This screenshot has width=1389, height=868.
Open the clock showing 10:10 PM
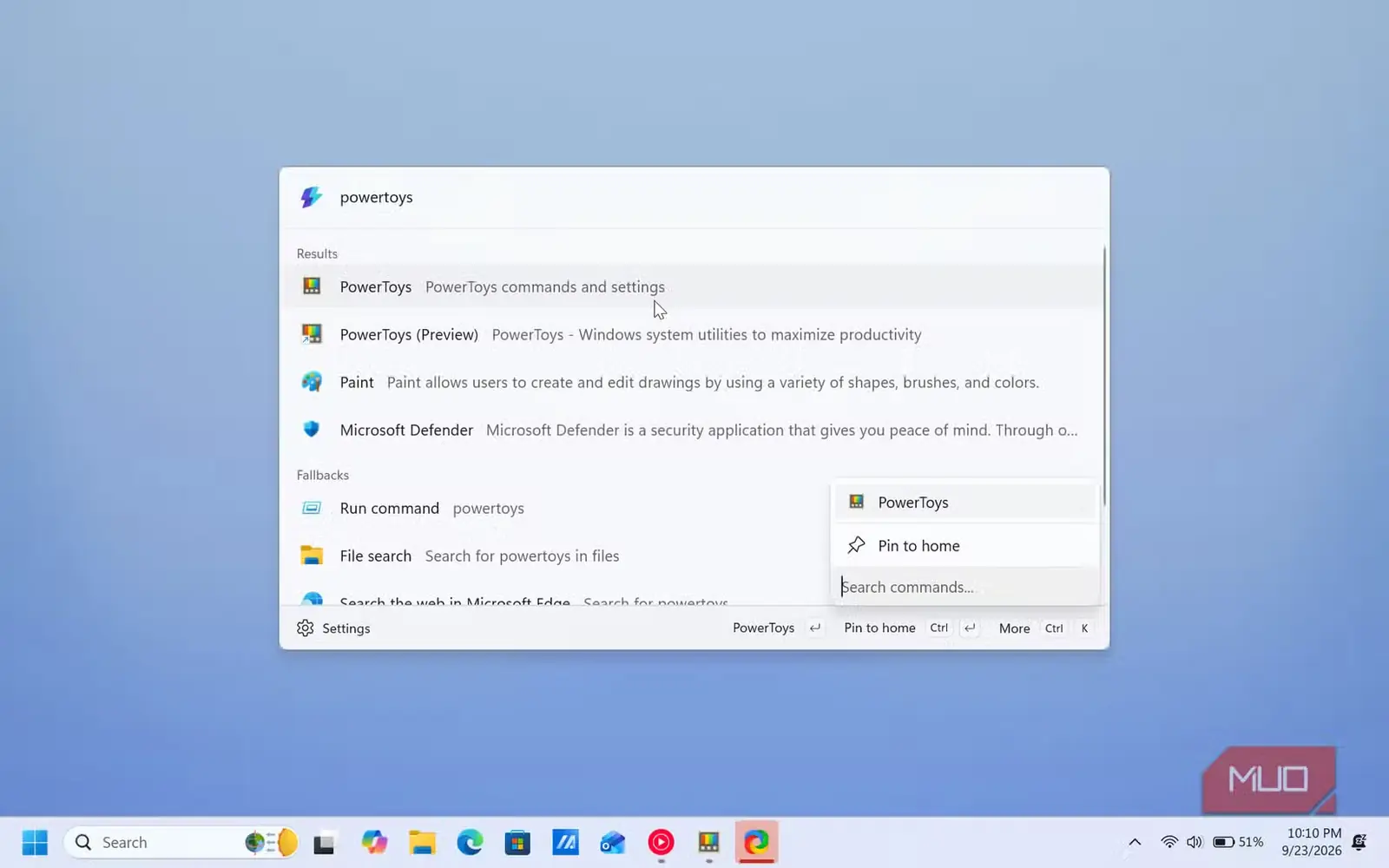click(1312, 842)
